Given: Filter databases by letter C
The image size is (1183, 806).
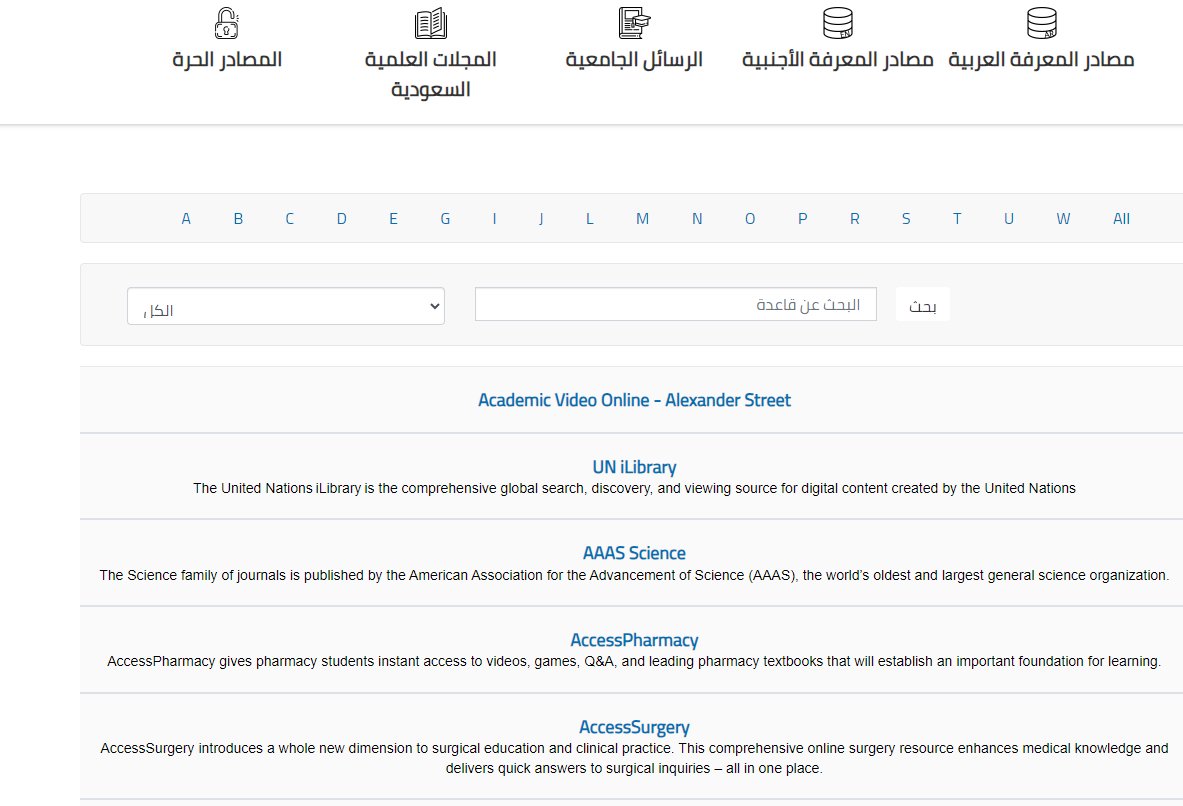Looking at the screenshot, I should [x=290, y=219].
